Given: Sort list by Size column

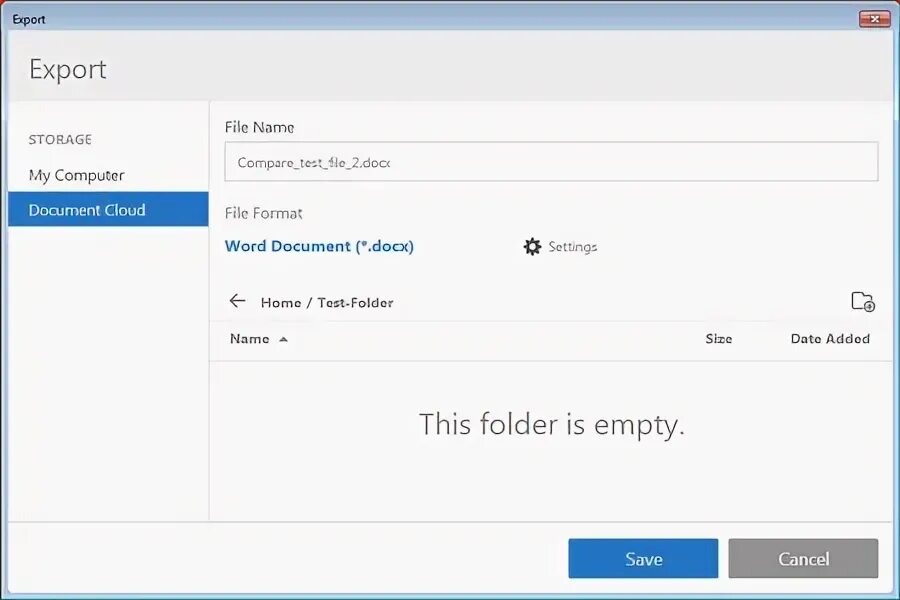Looking at the screenshot, I should click(x=719, y=339).
